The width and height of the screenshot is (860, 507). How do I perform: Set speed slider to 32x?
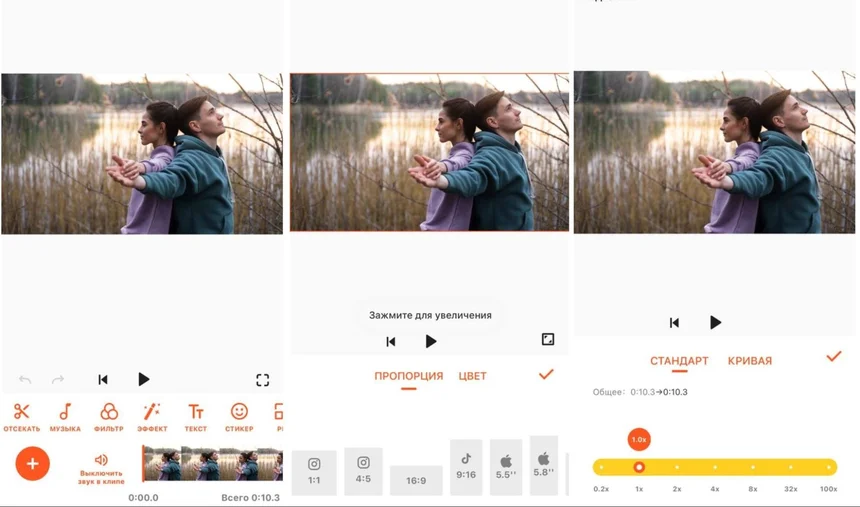pos(790,467)
